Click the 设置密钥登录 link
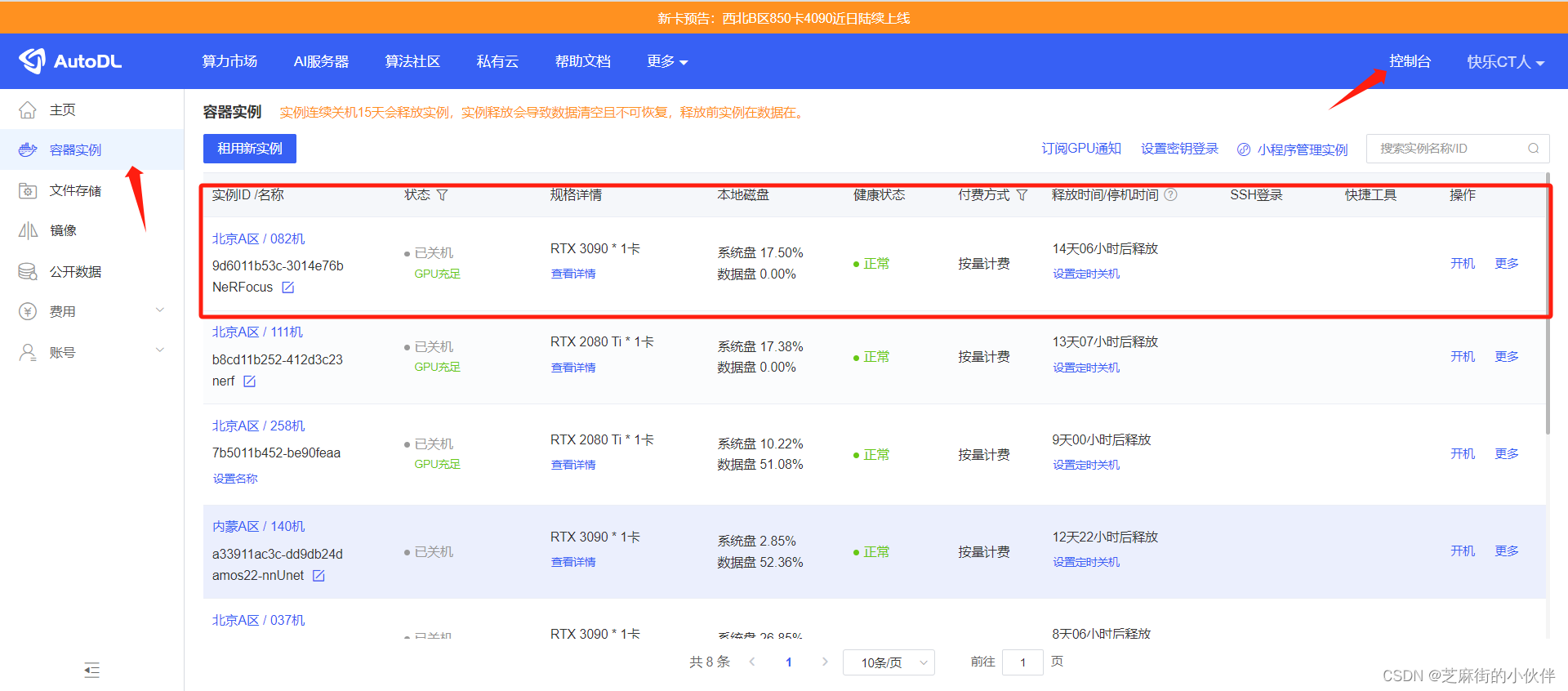This screenshot has height=691, width=1568. (1179, 149)
